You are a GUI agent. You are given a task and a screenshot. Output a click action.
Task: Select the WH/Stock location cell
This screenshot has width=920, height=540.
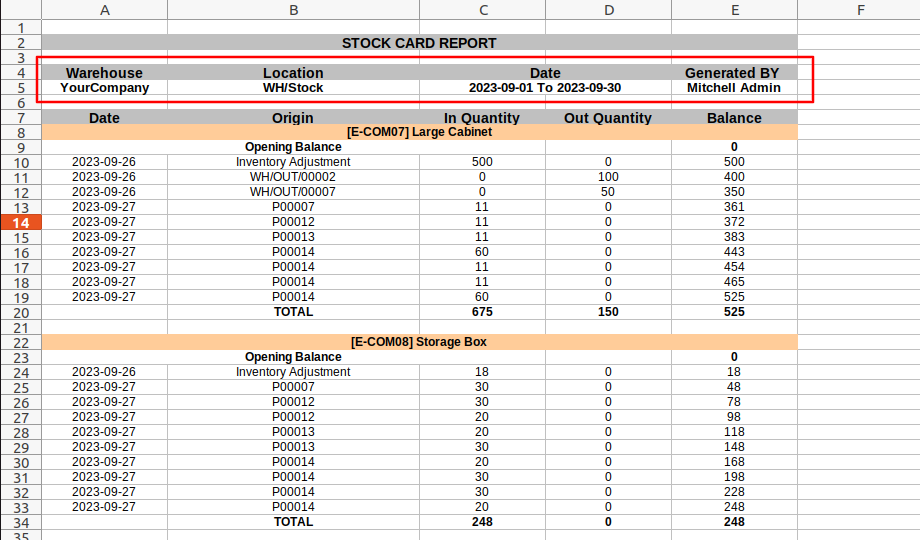point(293,87)
